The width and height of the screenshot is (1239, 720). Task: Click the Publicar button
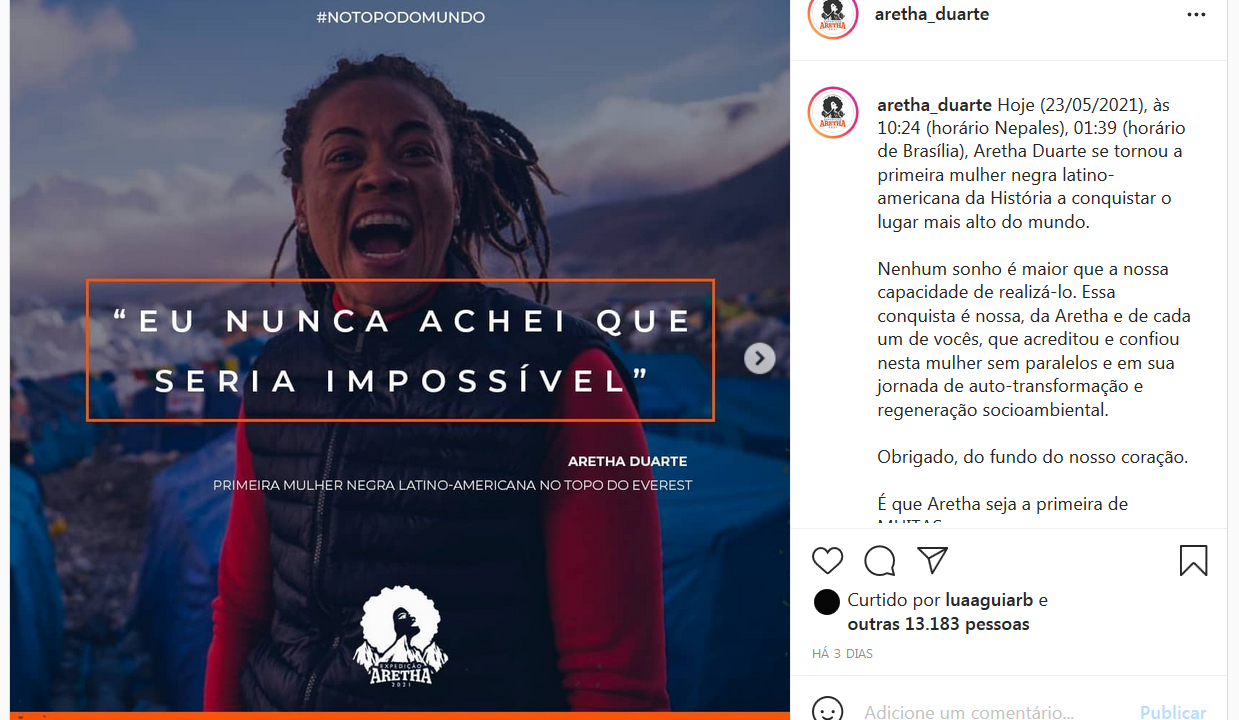pyautogui.click(x=1173, y=712)
